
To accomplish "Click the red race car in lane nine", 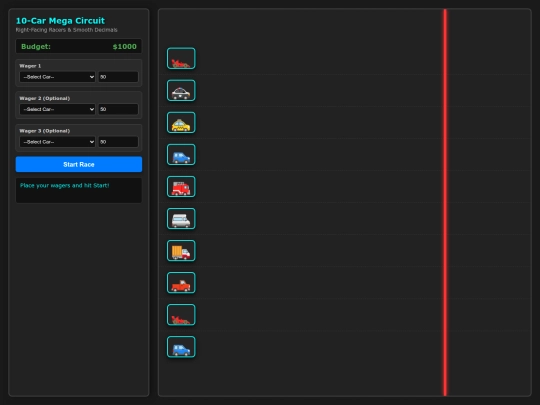I will click(181, 315).
